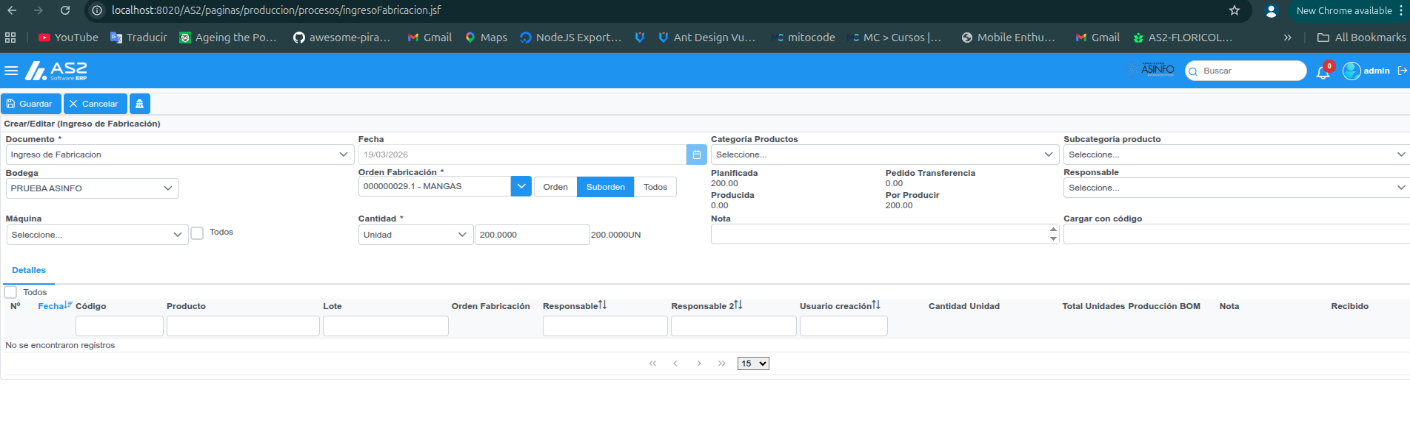Open the Bodega dropdown

(x=92, y=188)
